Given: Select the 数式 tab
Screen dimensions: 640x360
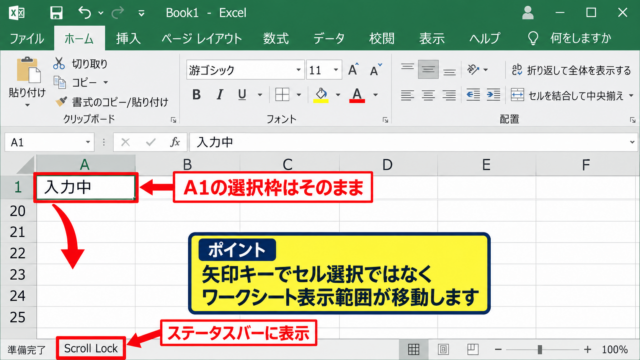Looking at the screenshot, I should coord(276,39).
